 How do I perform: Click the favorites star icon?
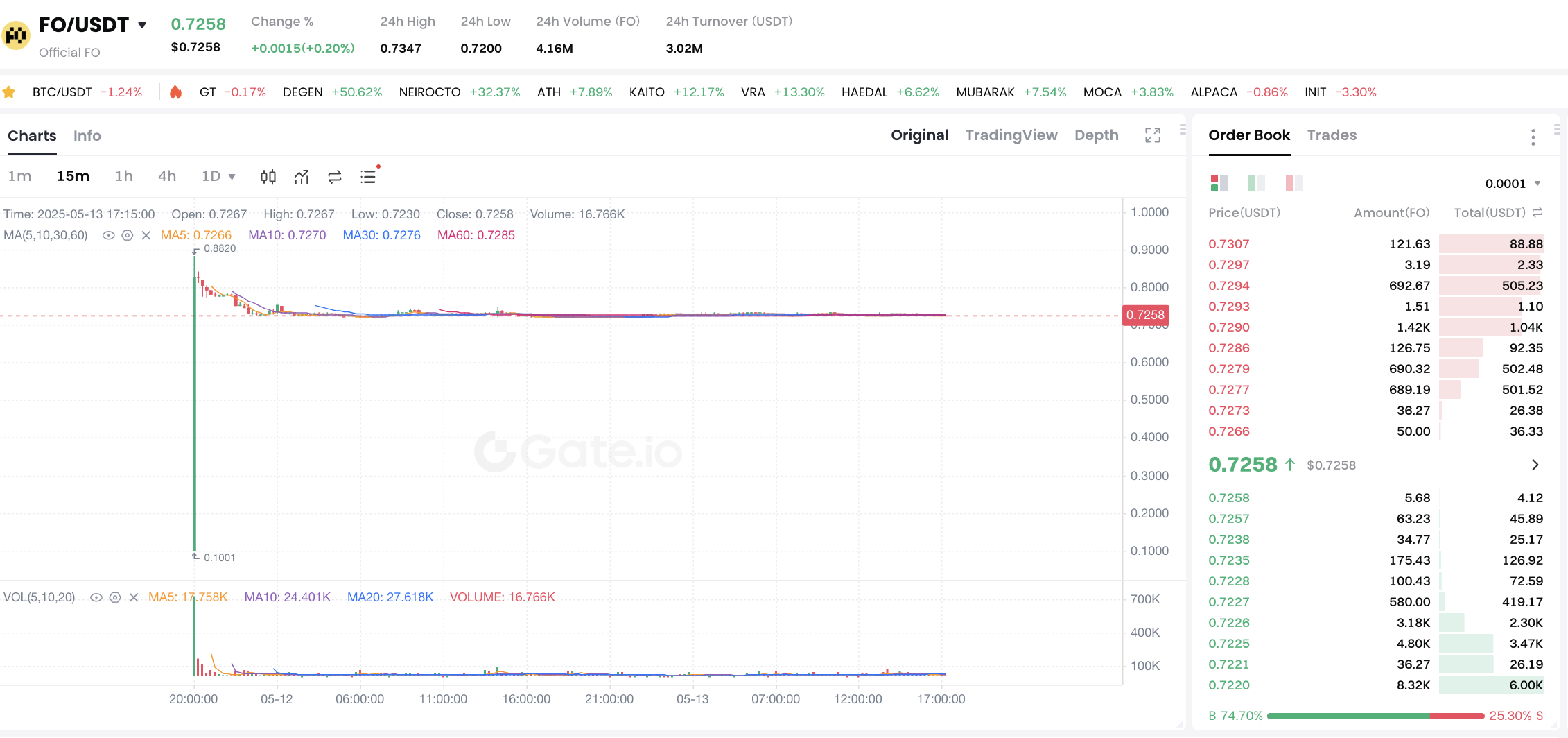pyautogui.click(x=9, y=92)
